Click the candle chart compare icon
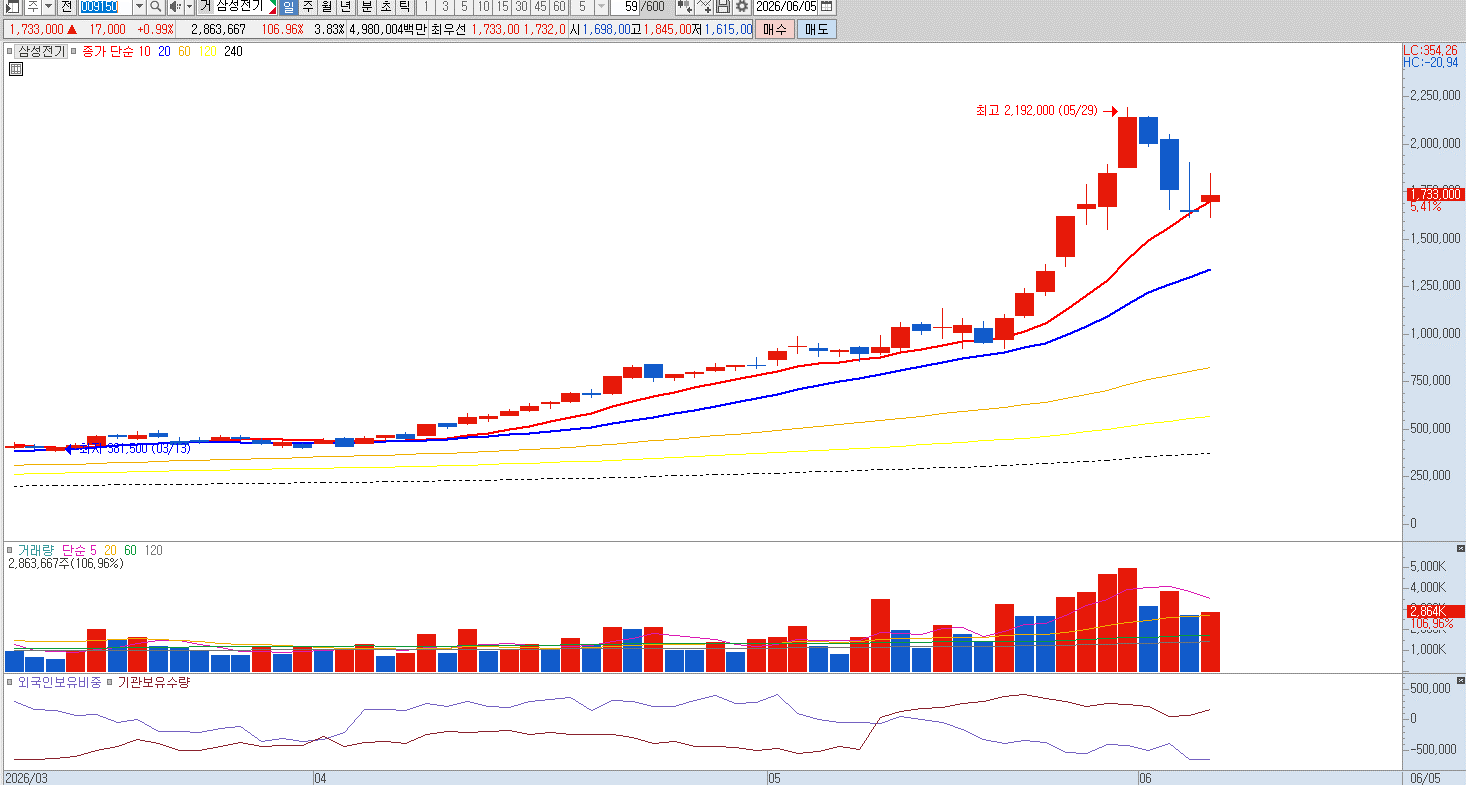 tap(685, 7)
